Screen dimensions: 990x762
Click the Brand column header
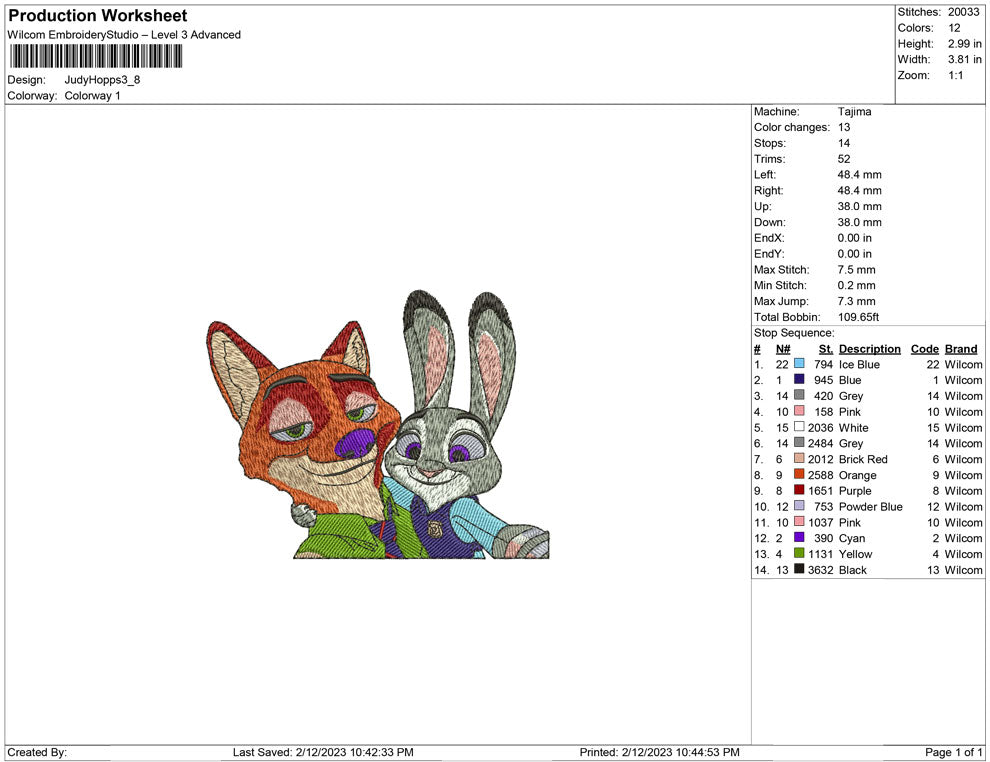pos(961,349)
